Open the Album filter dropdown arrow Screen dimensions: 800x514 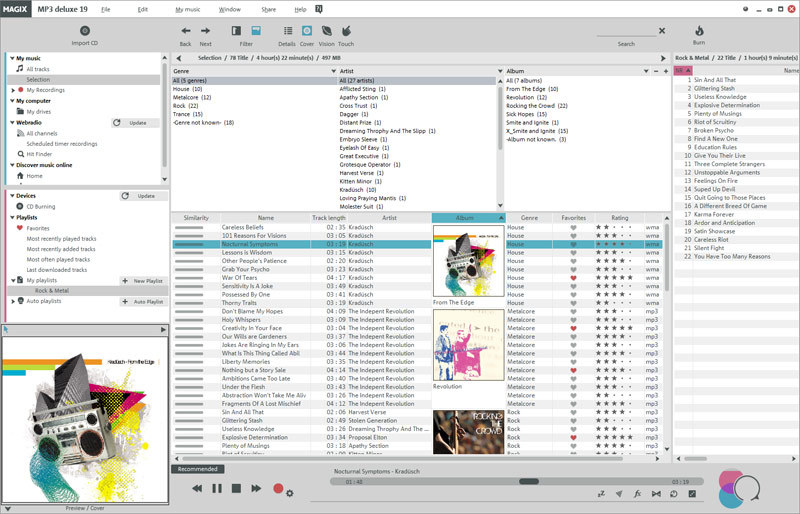point(646,71)
